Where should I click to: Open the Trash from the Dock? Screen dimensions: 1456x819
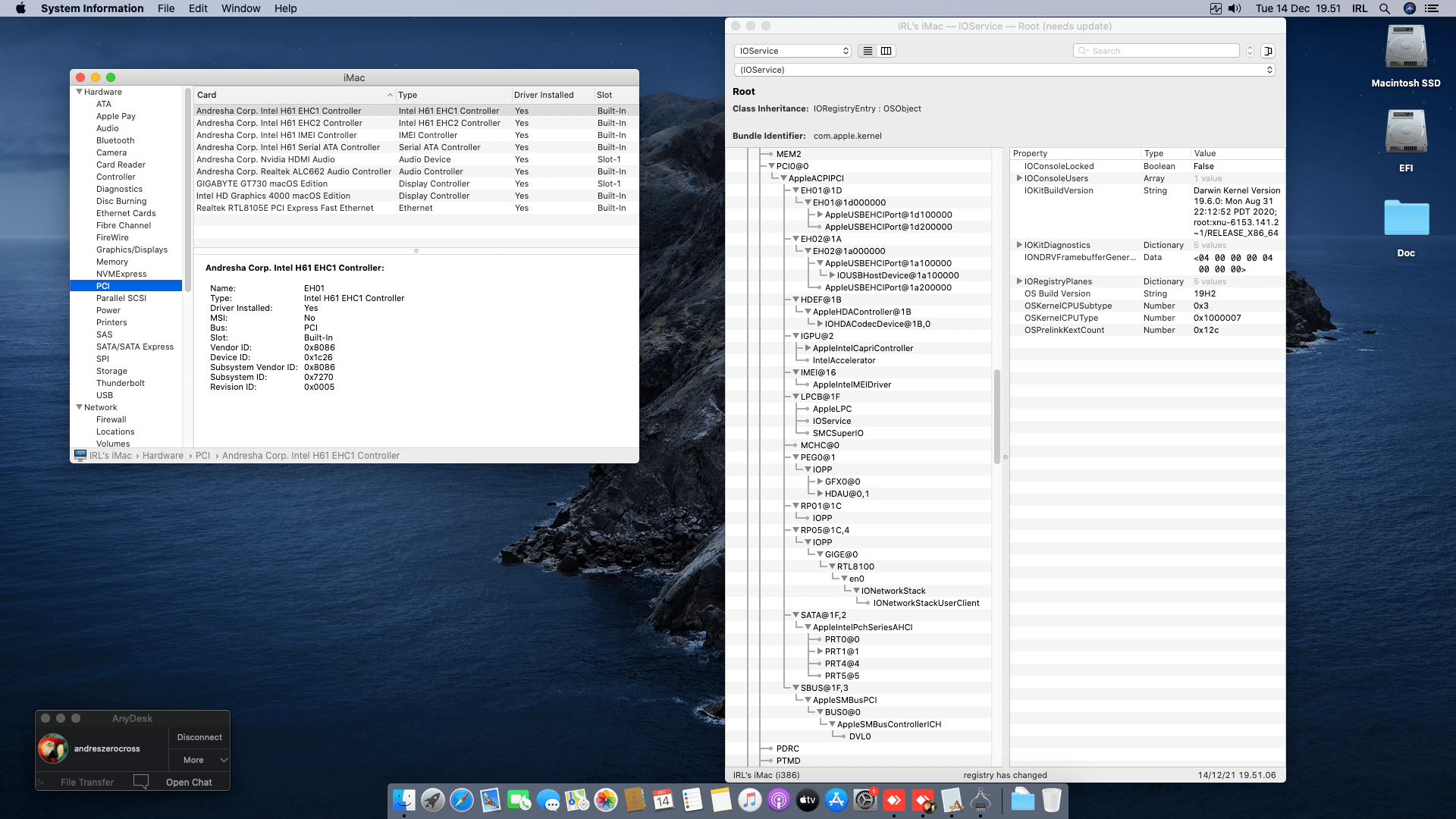1052,800
